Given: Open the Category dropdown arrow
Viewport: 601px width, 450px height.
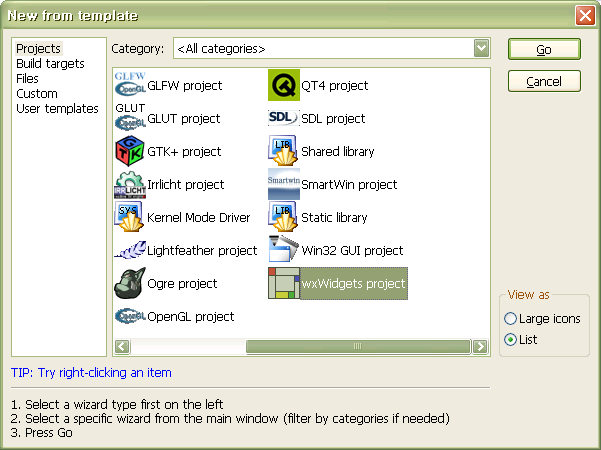Looking at the screenshot, I should tap(481, 48).
